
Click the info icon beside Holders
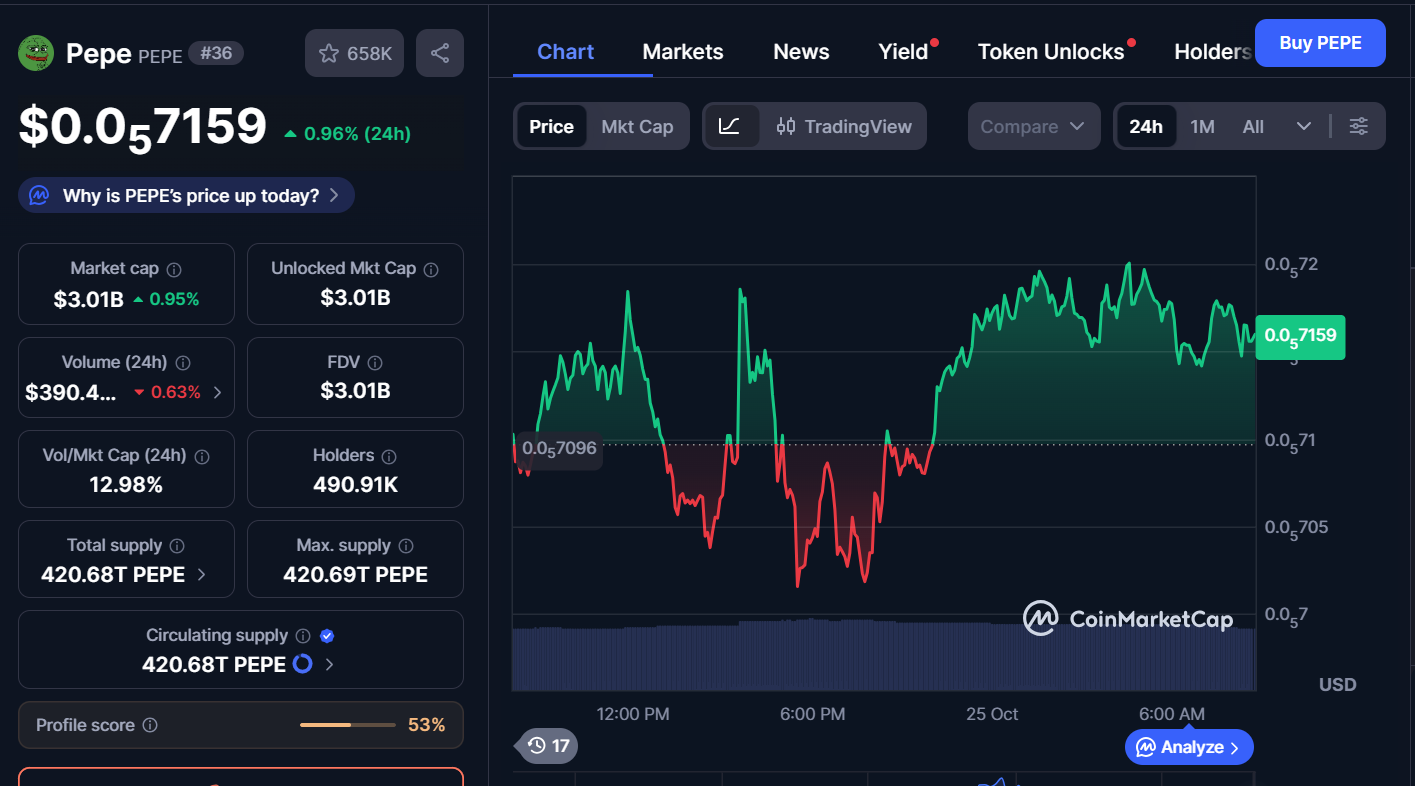pos(389,456)
